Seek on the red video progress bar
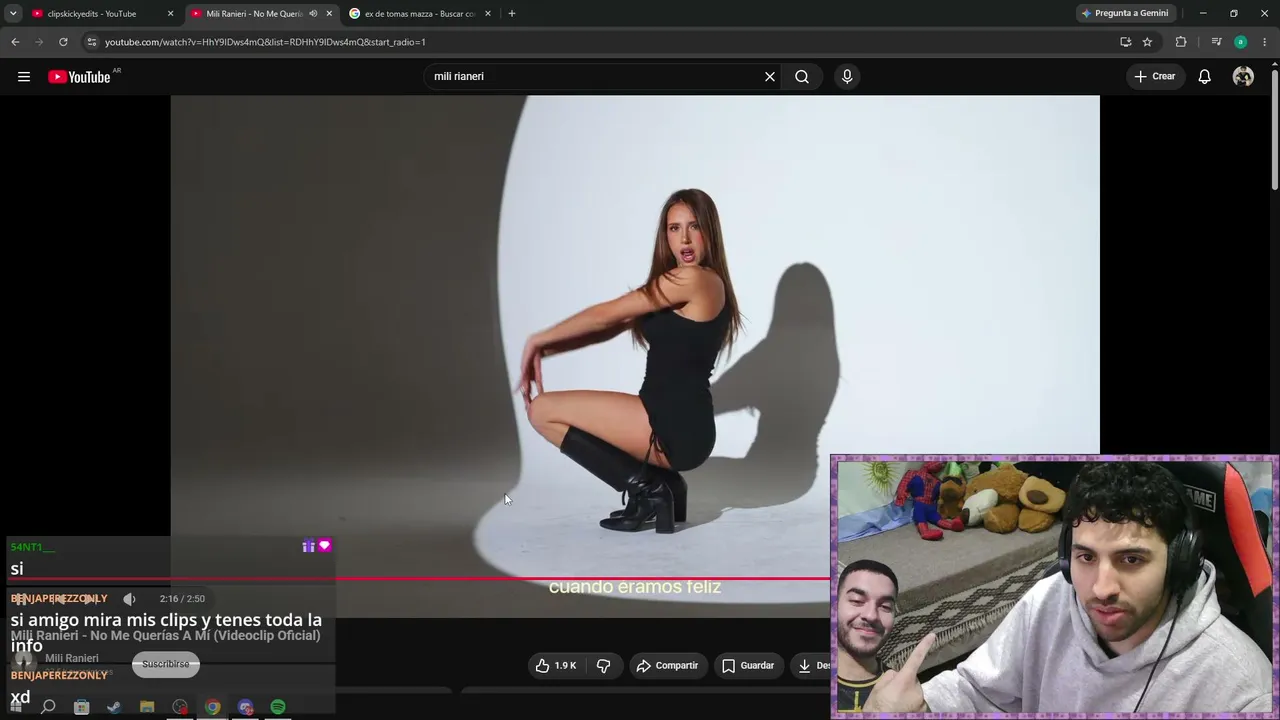The height and width of the screenshot is (720, 1280). (420, 578)
